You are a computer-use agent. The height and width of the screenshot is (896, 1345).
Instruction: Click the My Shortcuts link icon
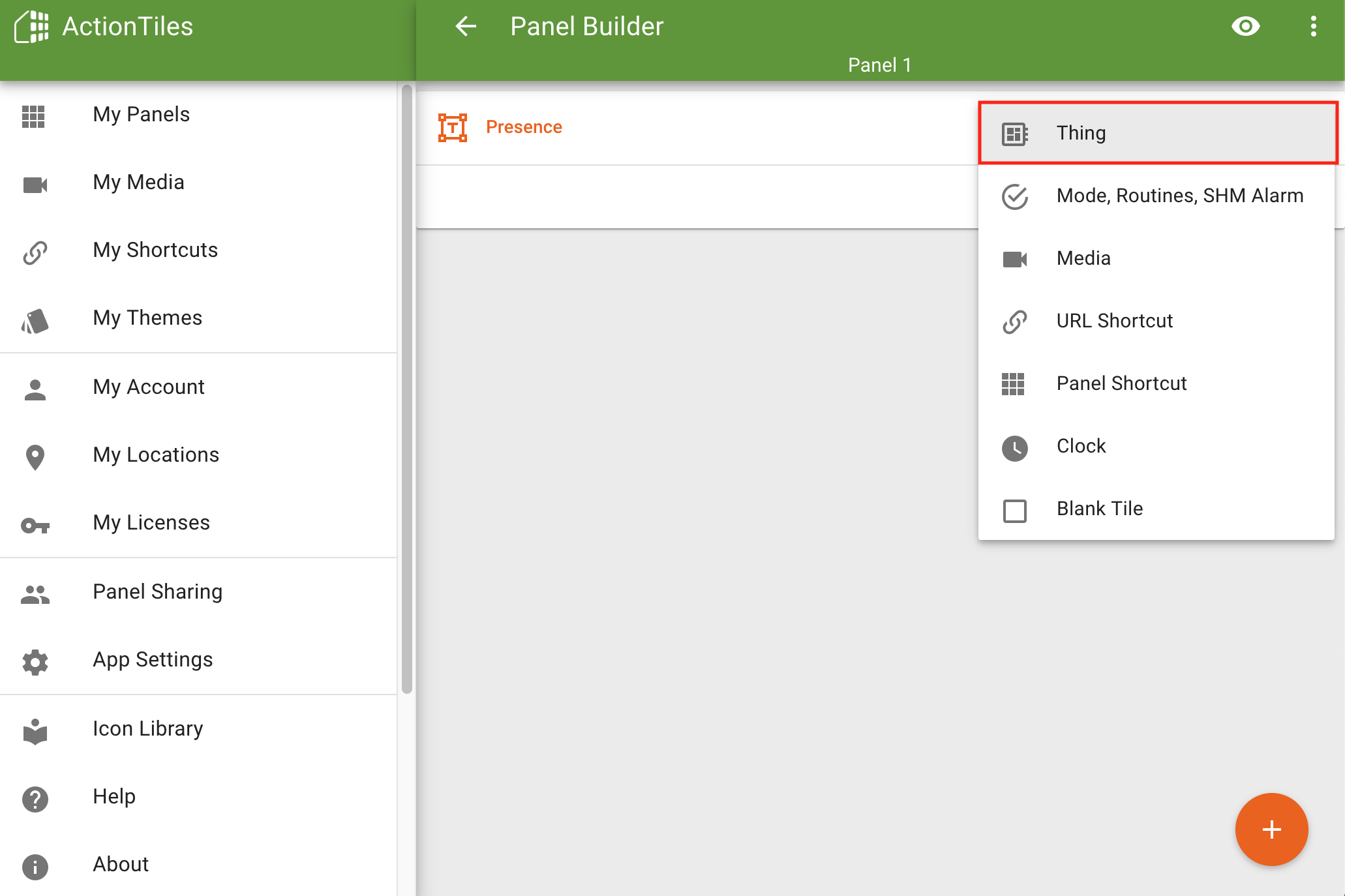click(x=35, y=253)
